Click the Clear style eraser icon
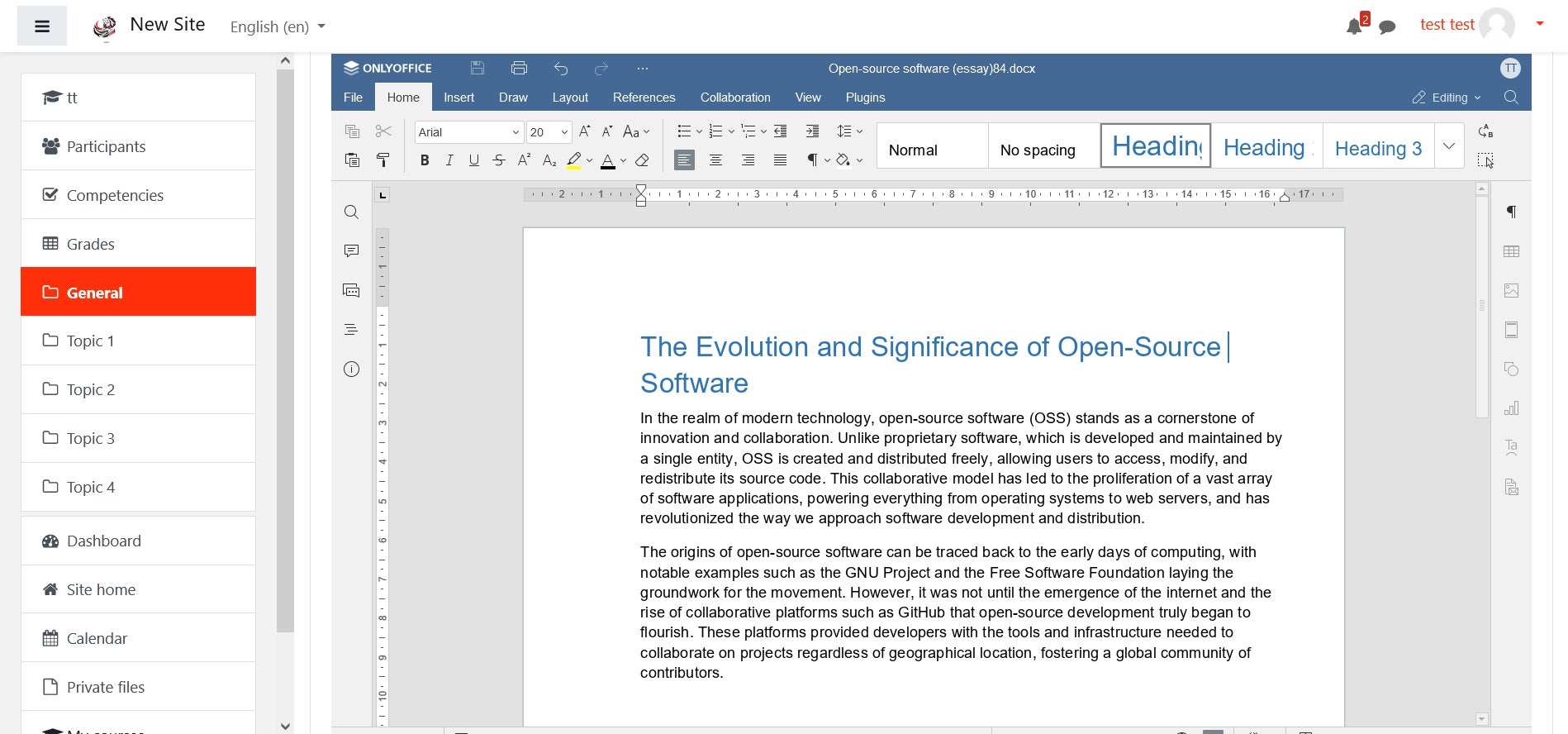 pyautogui.click(x=642, y=160)
